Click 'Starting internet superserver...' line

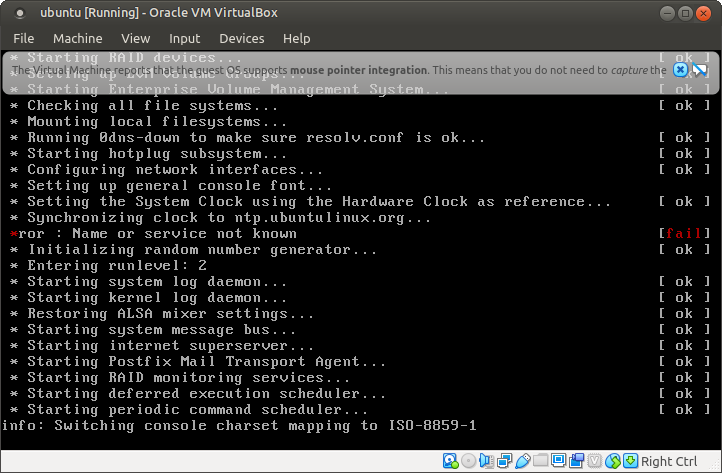click(162, 345)
